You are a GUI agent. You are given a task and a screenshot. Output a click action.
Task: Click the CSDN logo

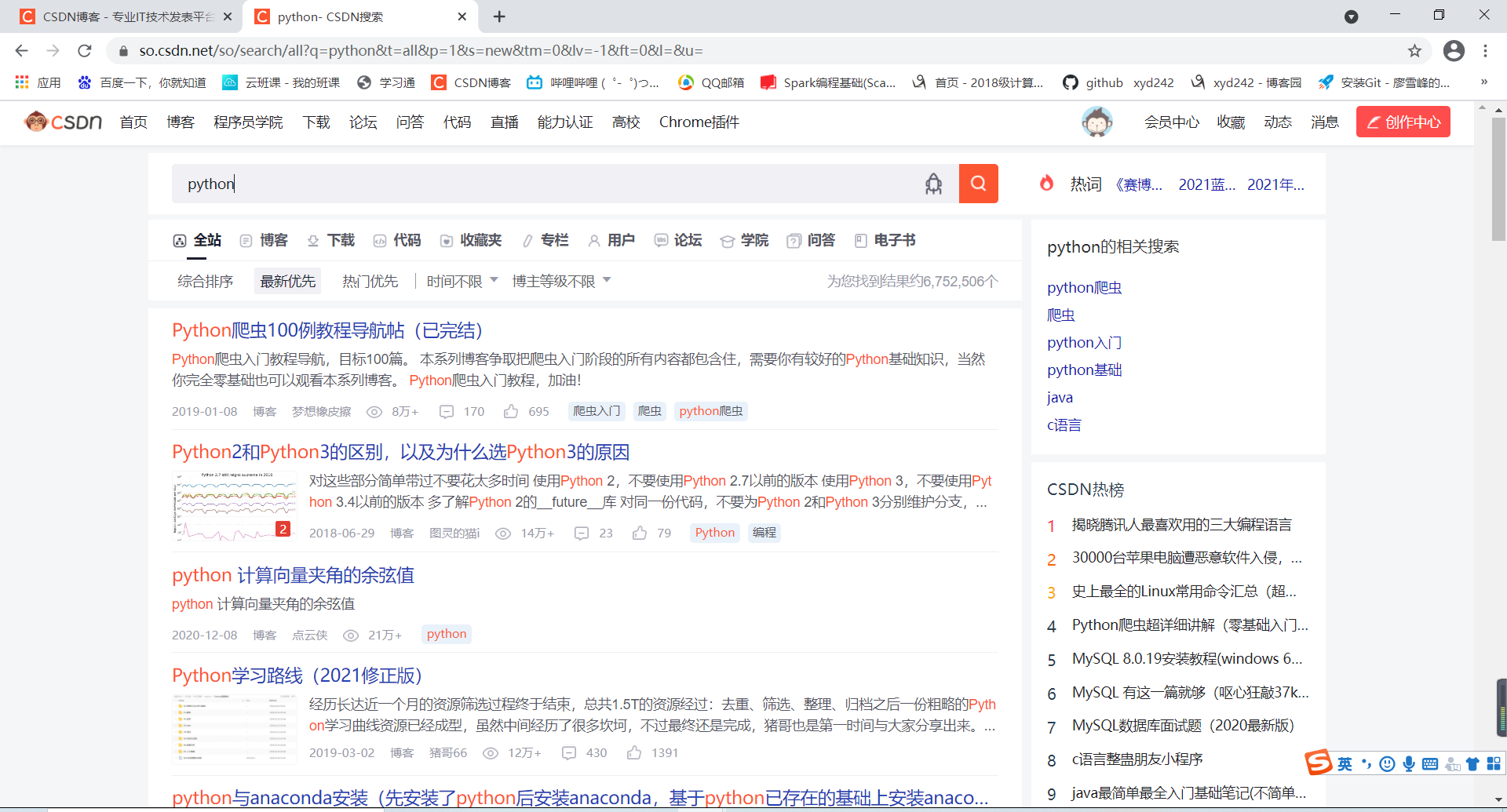[x=63, y=122]
